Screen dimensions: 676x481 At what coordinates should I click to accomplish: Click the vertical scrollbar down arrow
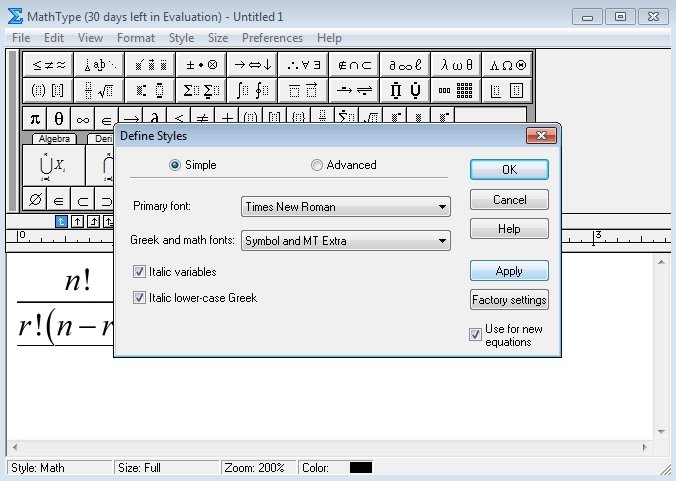pos(661,432)
